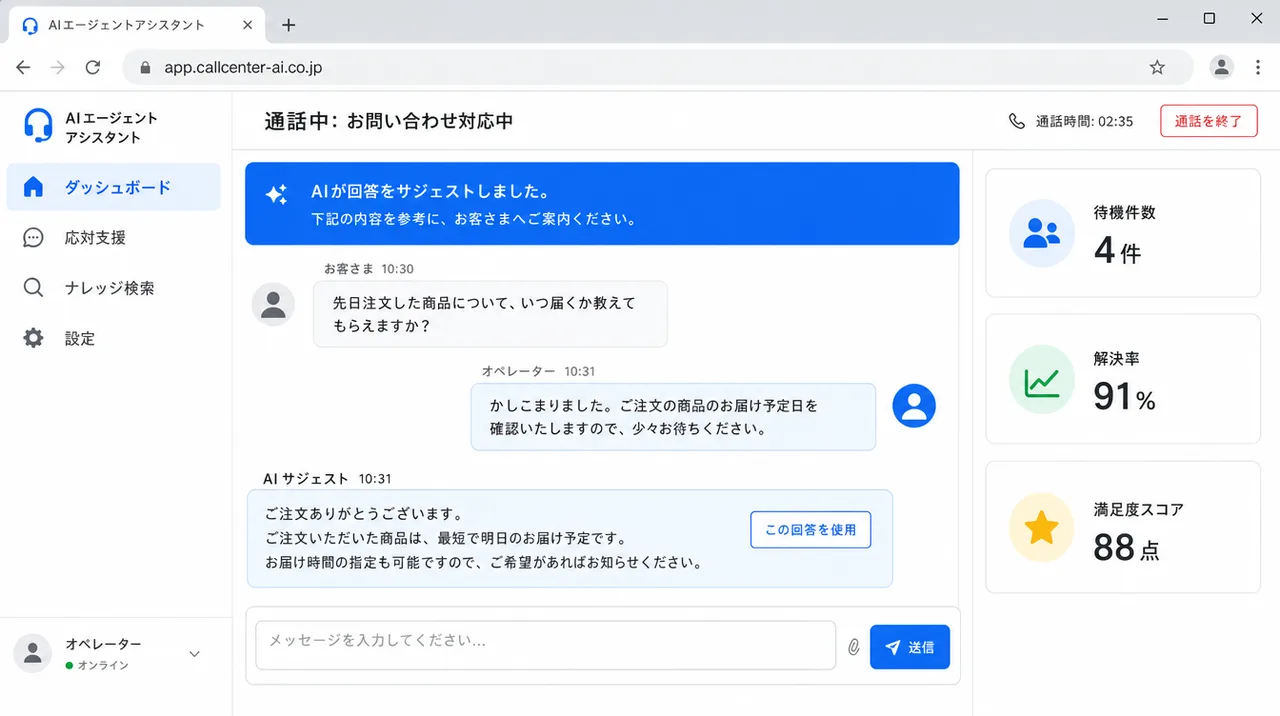Bookmark this page with the star icon
The height and width of the screenshot is (716, 1280).
click(1157, 68)
